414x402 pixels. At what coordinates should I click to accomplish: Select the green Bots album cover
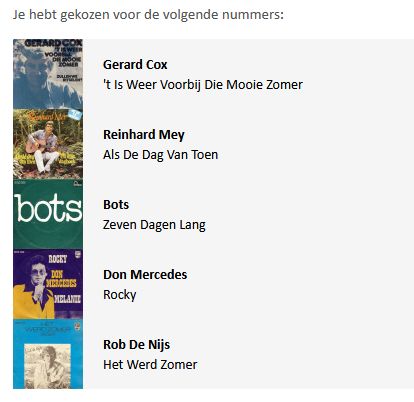point(48,214)
